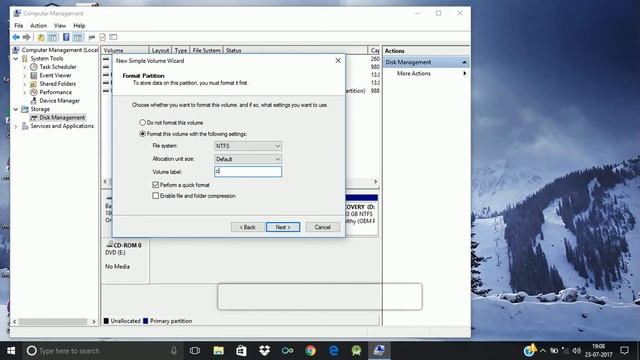Select Disk Management in the tree
This screenshot has width=640, height=360.
pyautogui.click(x=62, y=118)
